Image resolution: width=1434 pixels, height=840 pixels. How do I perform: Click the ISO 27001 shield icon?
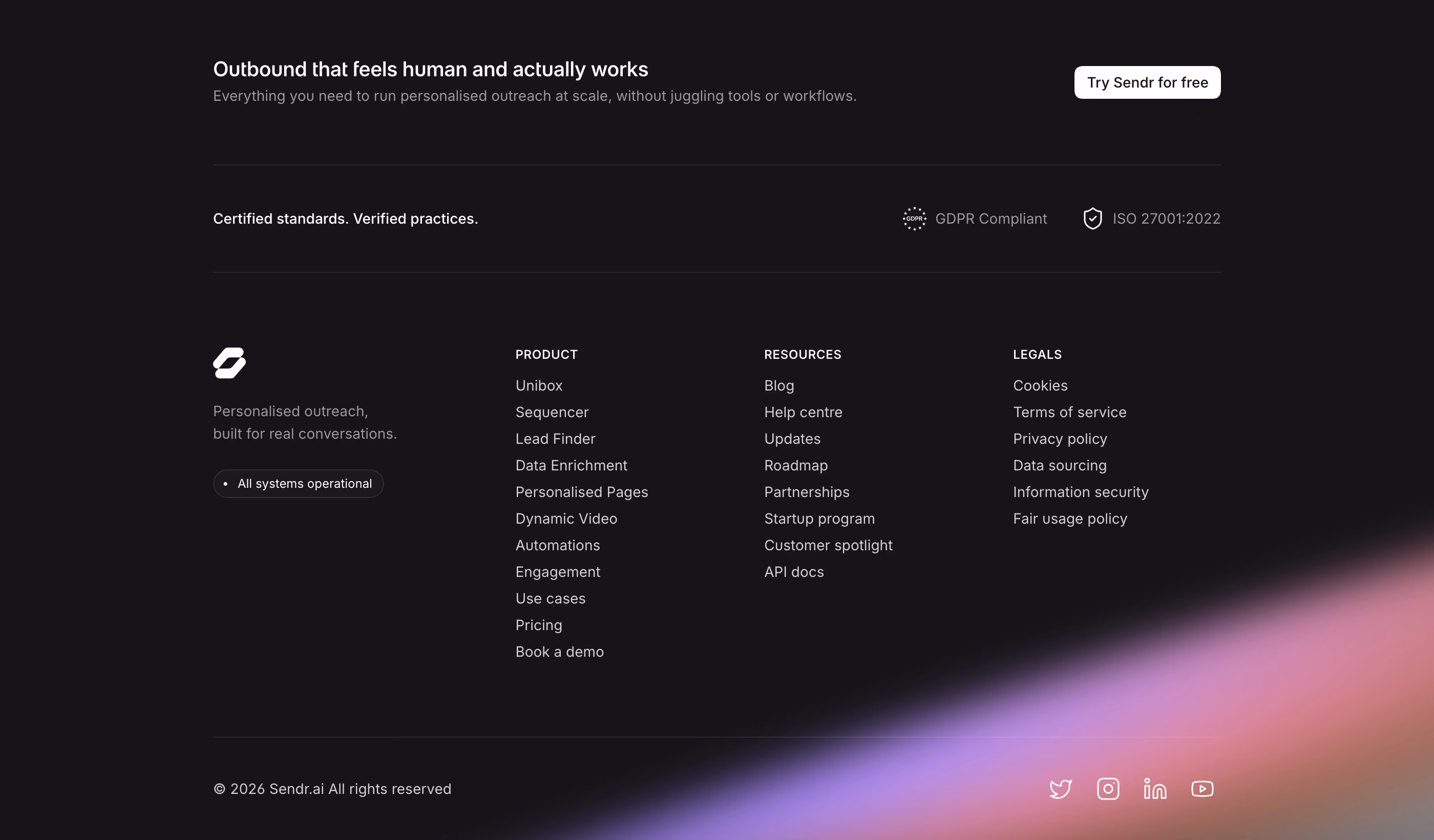tap(1092, 219)
